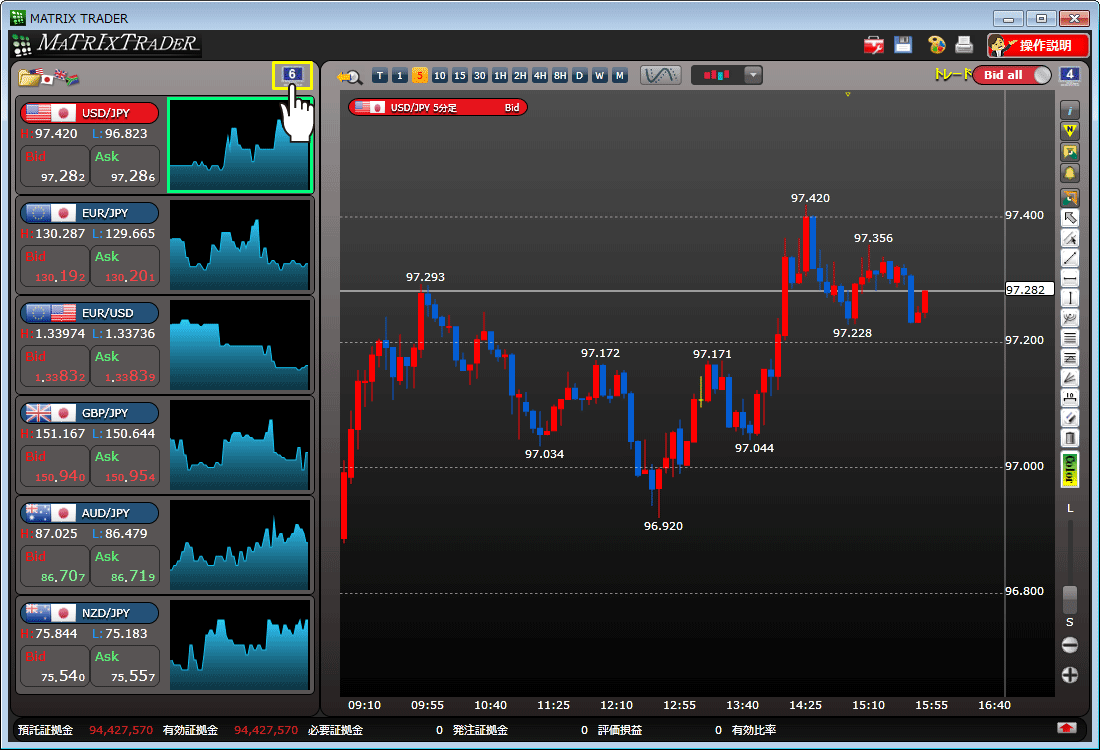
Task: Click the minus zoom out icon
Action: coord(1070,645)
